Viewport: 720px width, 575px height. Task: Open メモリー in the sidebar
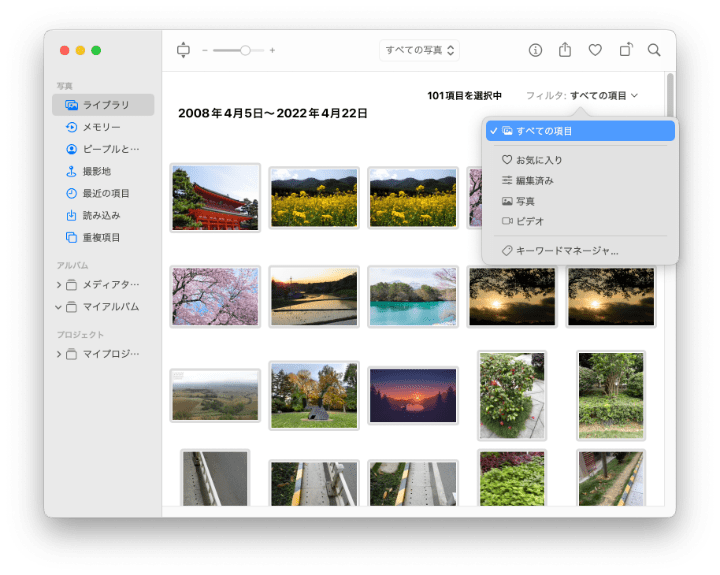100,127
